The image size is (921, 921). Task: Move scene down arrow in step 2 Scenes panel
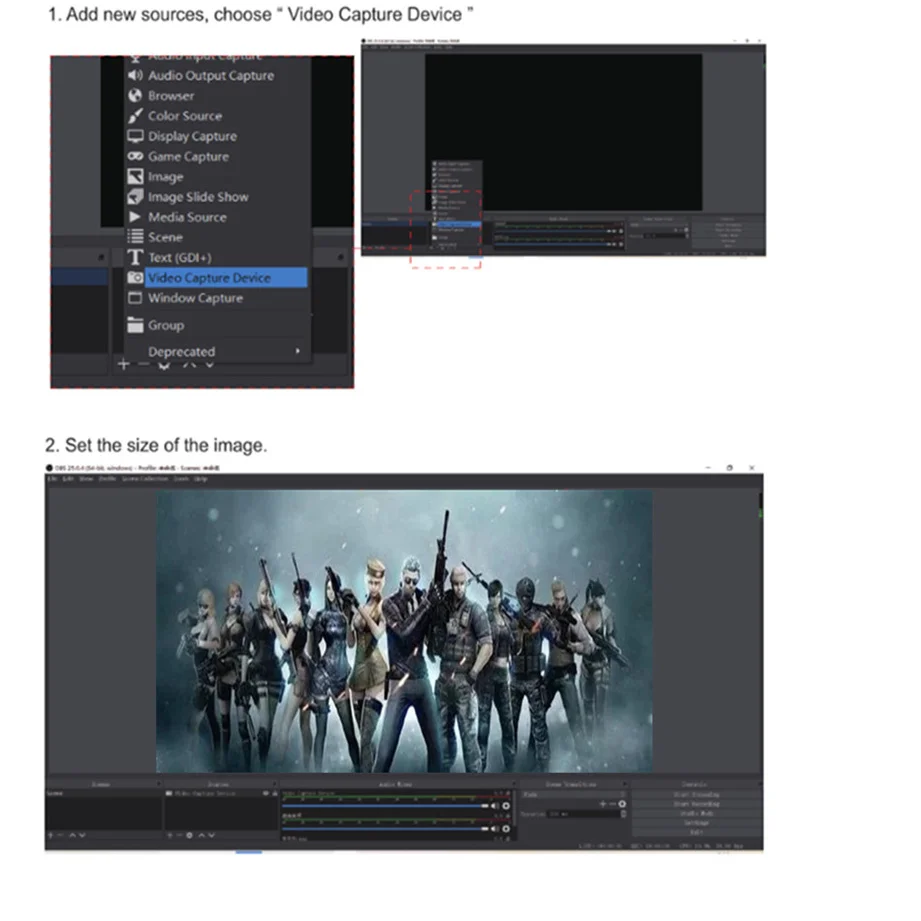(x=82, y=835)
